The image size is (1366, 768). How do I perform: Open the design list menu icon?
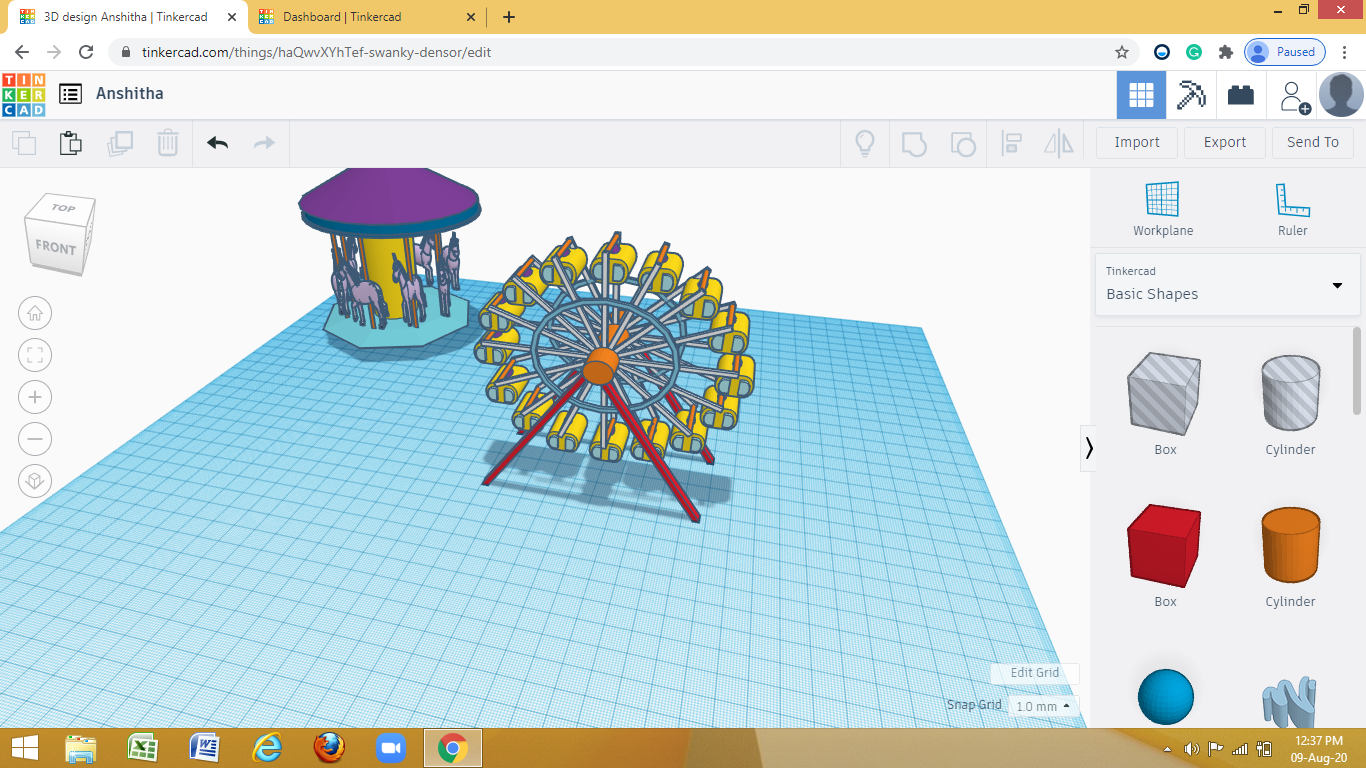point(70,94)
